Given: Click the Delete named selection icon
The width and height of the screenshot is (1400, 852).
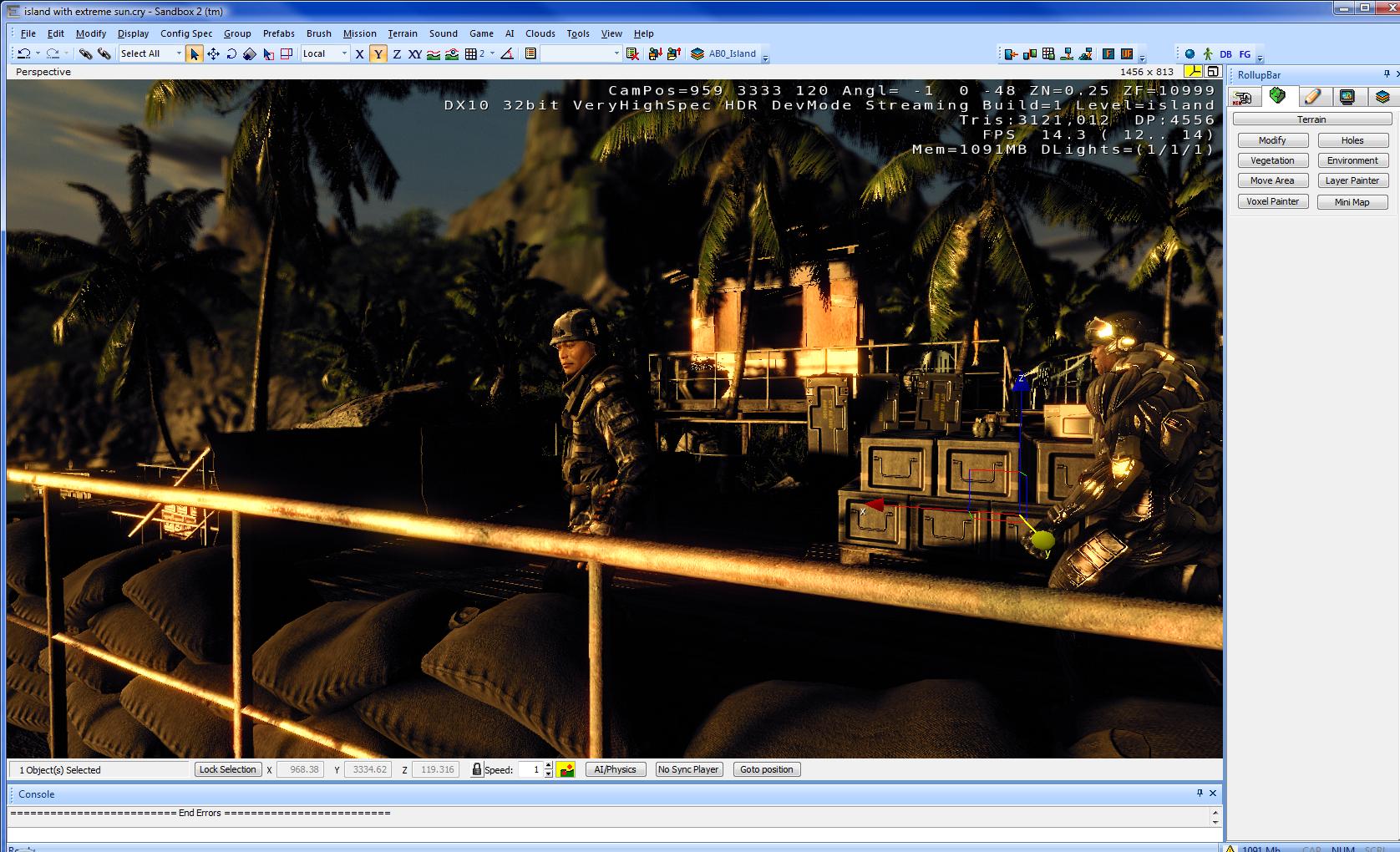Looking at the screenshot, I should click(632, 53).
